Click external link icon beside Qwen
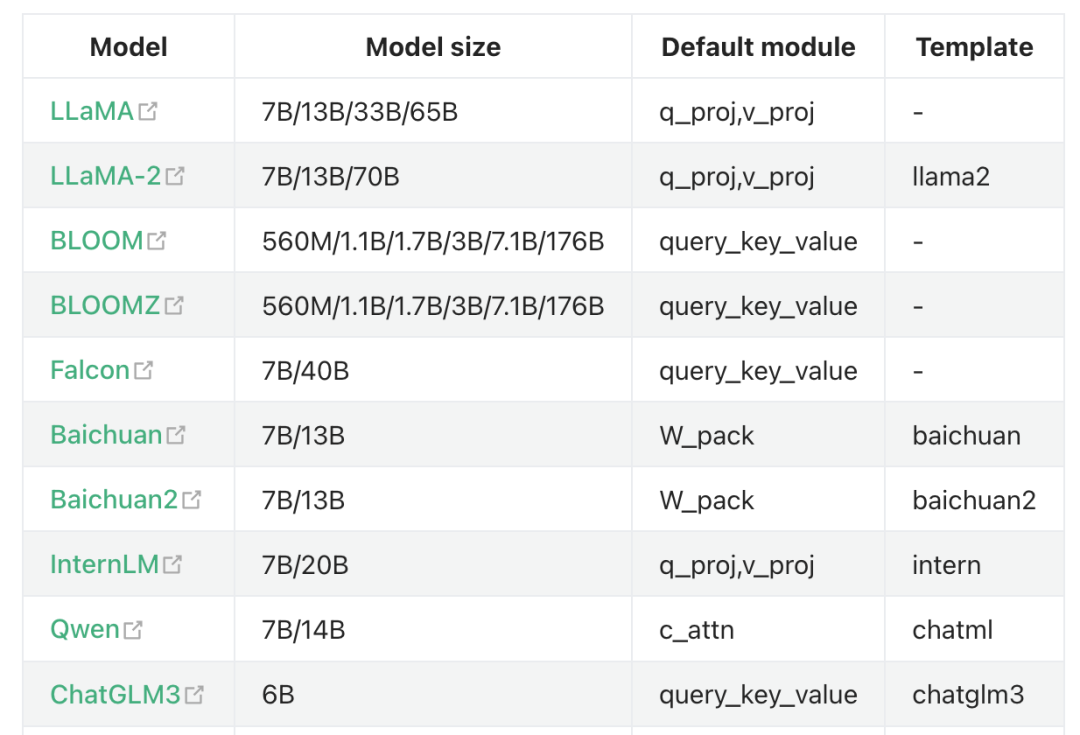1080x735 pixels. [x=133, y=630]
